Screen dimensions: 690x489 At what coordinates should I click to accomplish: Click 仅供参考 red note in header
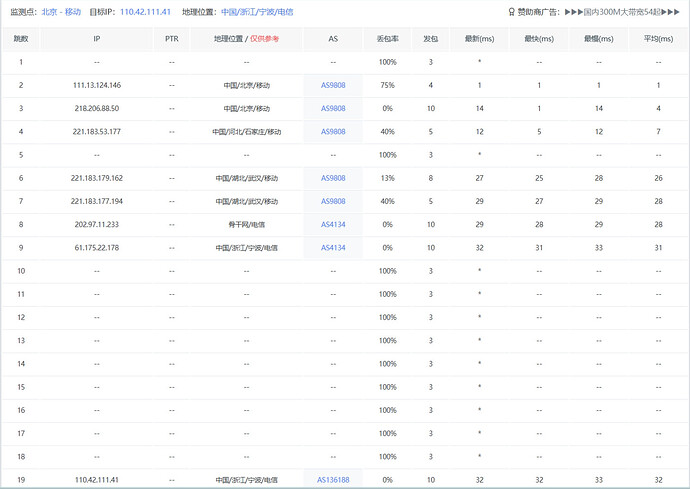pyautogui.click(x=264, y=39)
